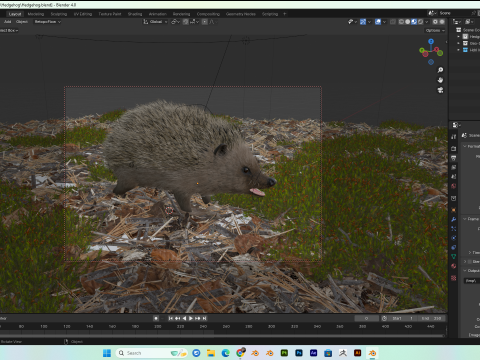The image size is (480, 360).
Task: Open the Add menu in viewport header
Action: pos(7,22)
